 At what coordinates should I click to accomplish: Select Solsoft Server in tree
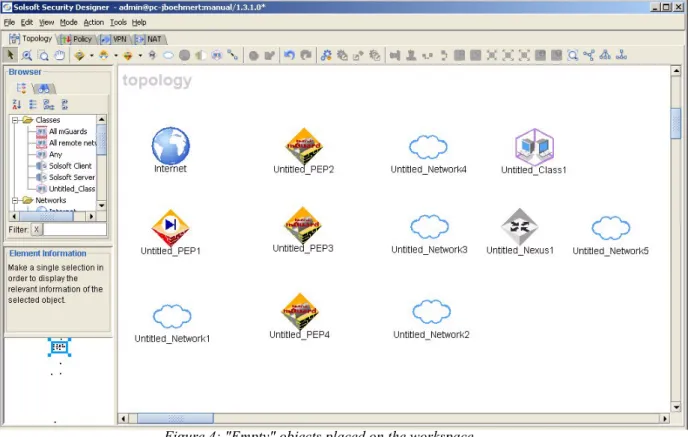point(66,177)
